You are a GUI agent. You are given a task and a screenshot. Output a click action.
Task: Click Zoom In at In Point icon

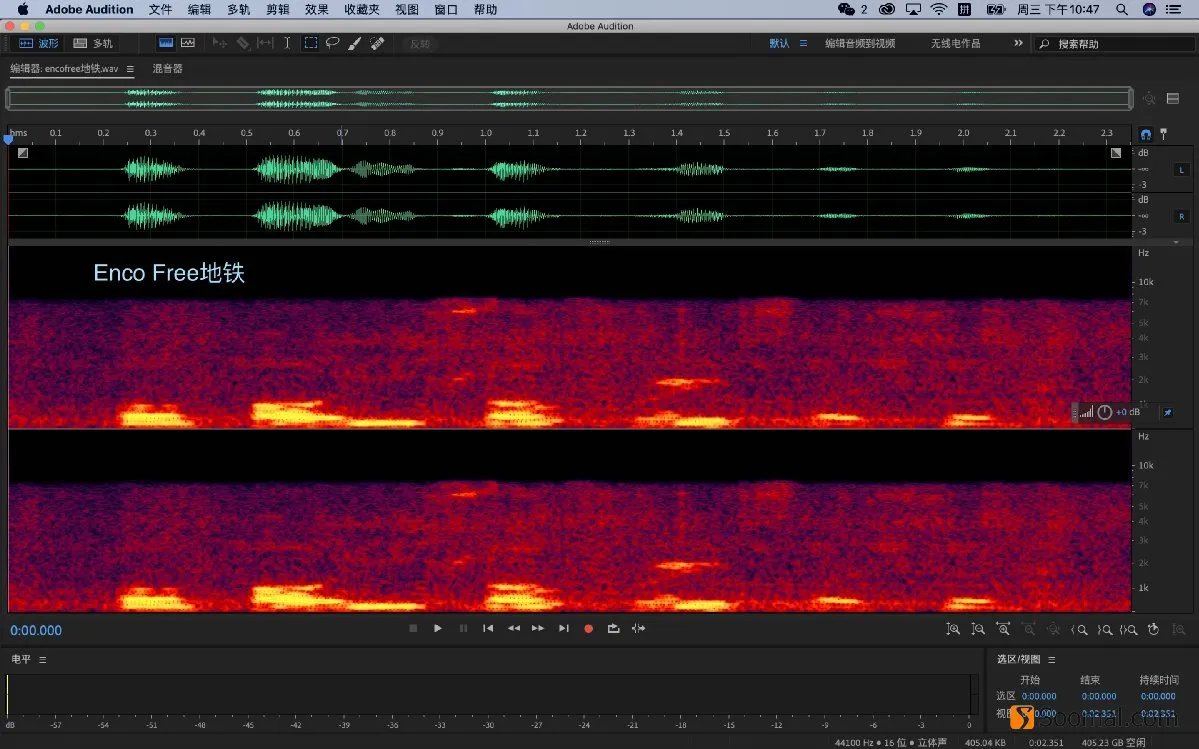1080,630
